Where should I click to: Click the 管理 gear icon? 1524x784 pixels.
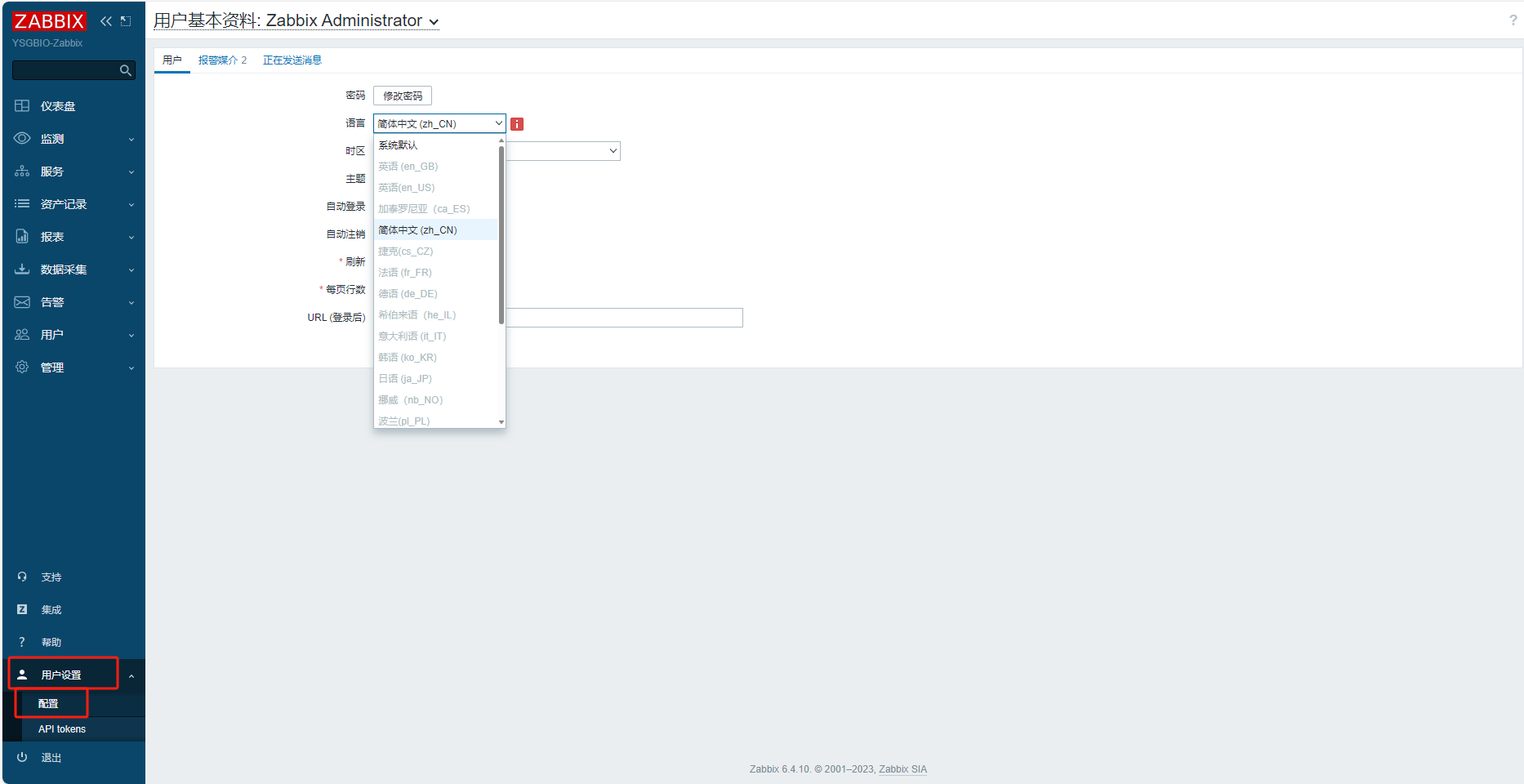[x=22, y=367]
